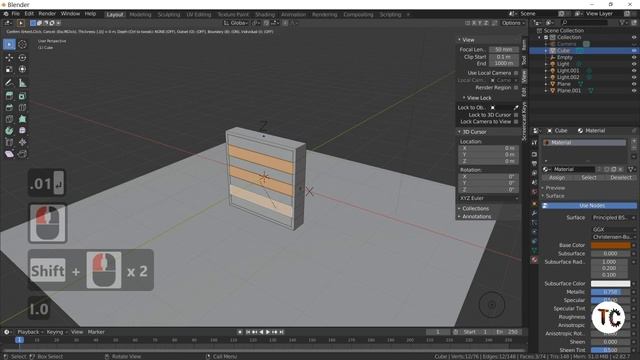The image size is (640, 360).
Task: Open the Marker menu in timeline
Action: pos(96,332)
